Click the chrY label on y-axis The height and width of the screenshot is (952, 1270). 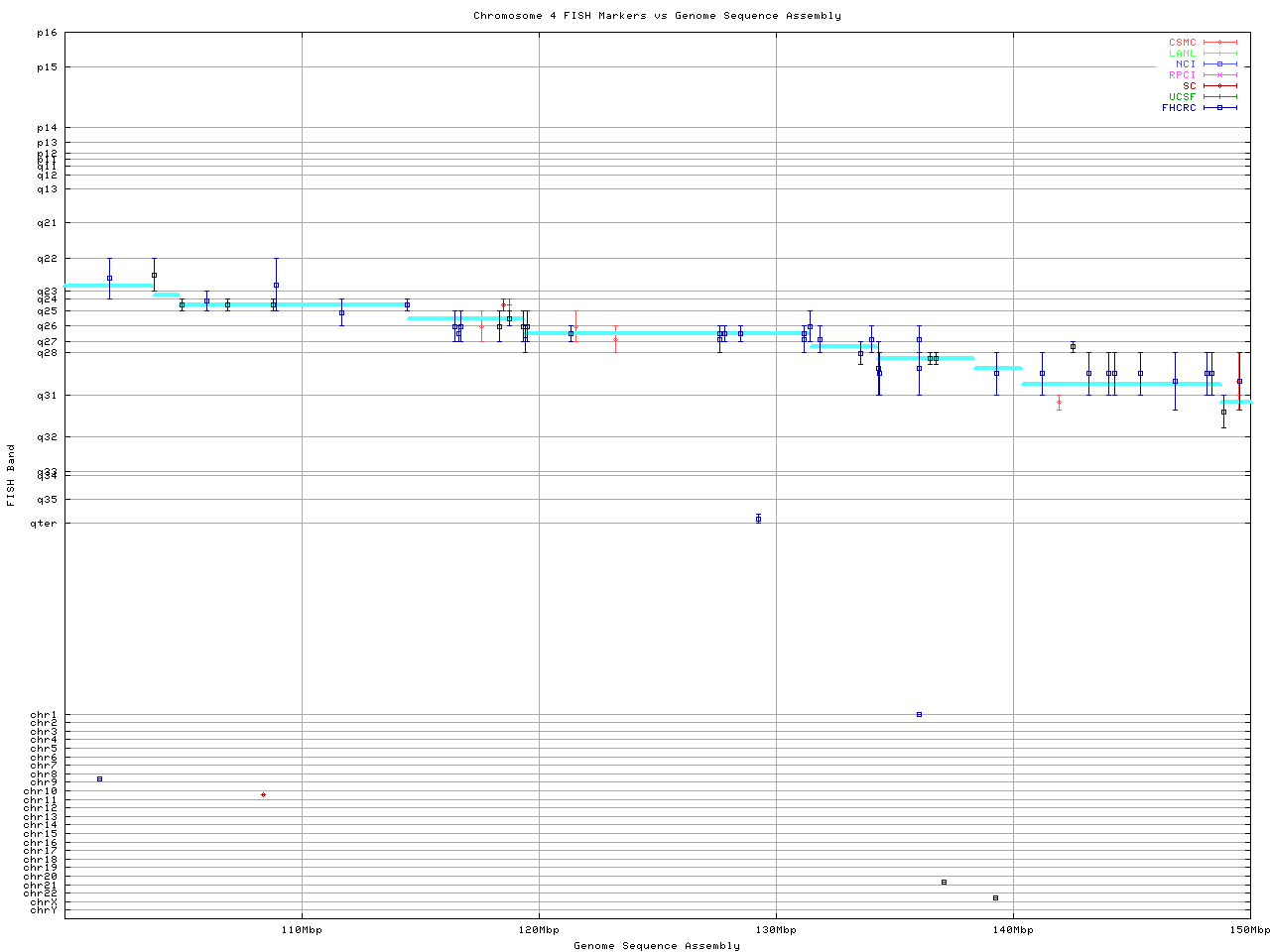click(44, 909)
